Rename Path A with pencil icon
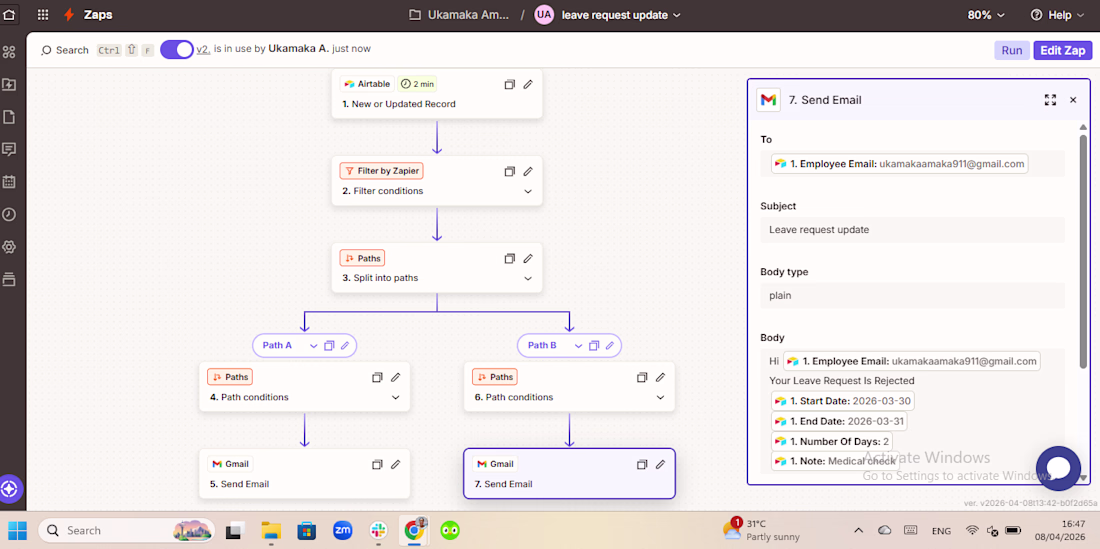This screenshot has width=1100, height=549. tap(344, 345)
